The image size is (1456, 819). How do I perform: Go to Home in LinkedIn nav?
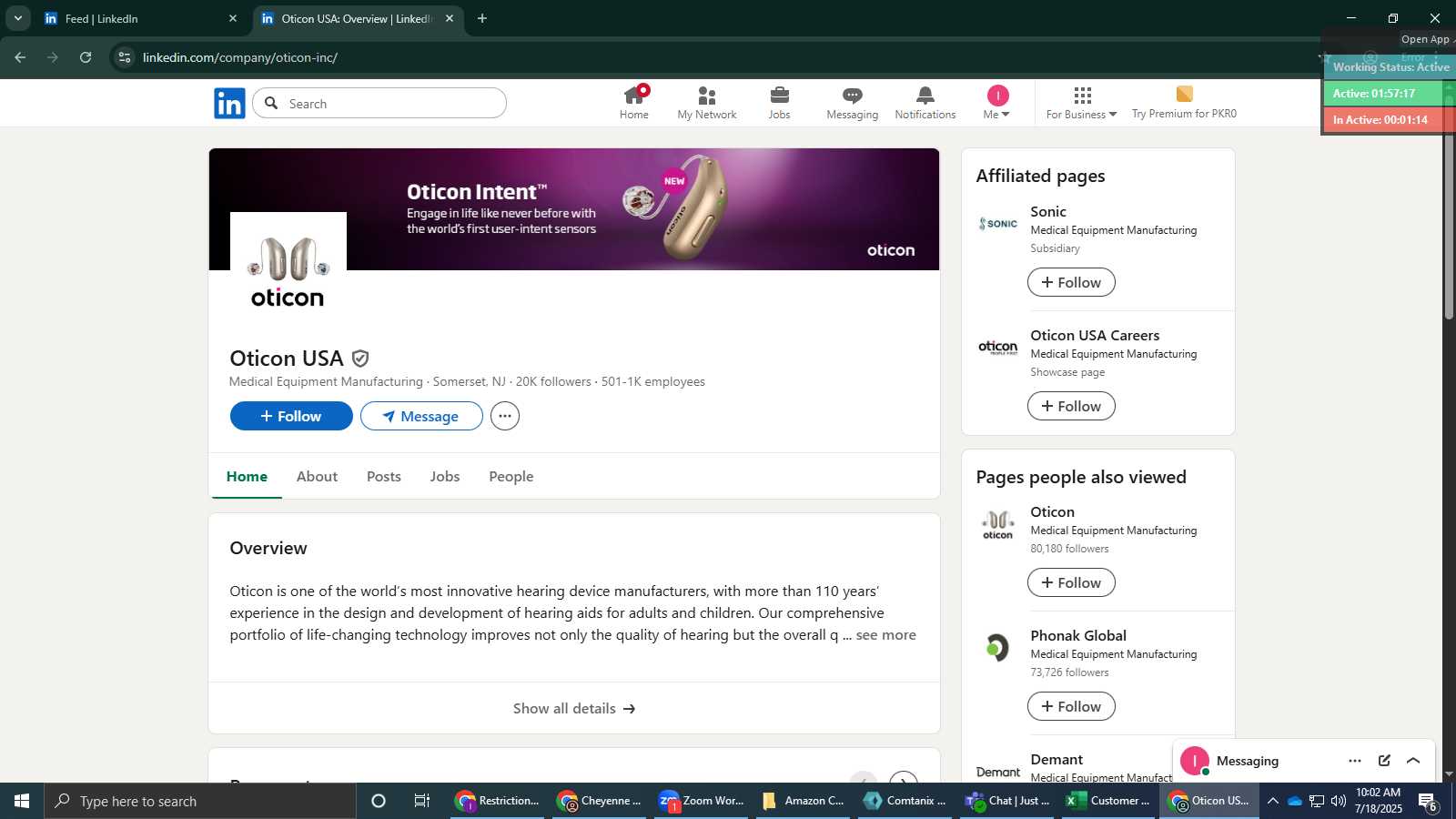[x=634, y=103]
